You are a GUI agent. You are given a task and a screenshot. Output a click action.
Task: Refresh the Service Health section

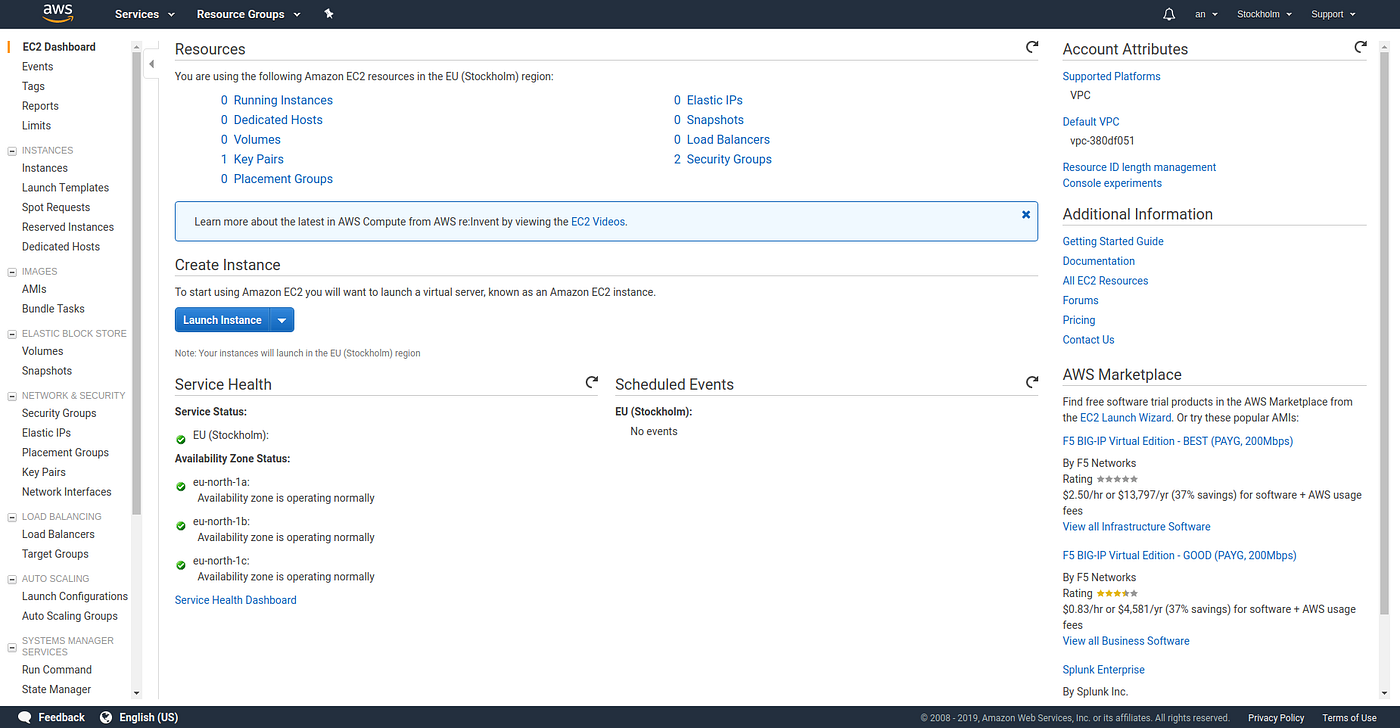tap(592, 382)
